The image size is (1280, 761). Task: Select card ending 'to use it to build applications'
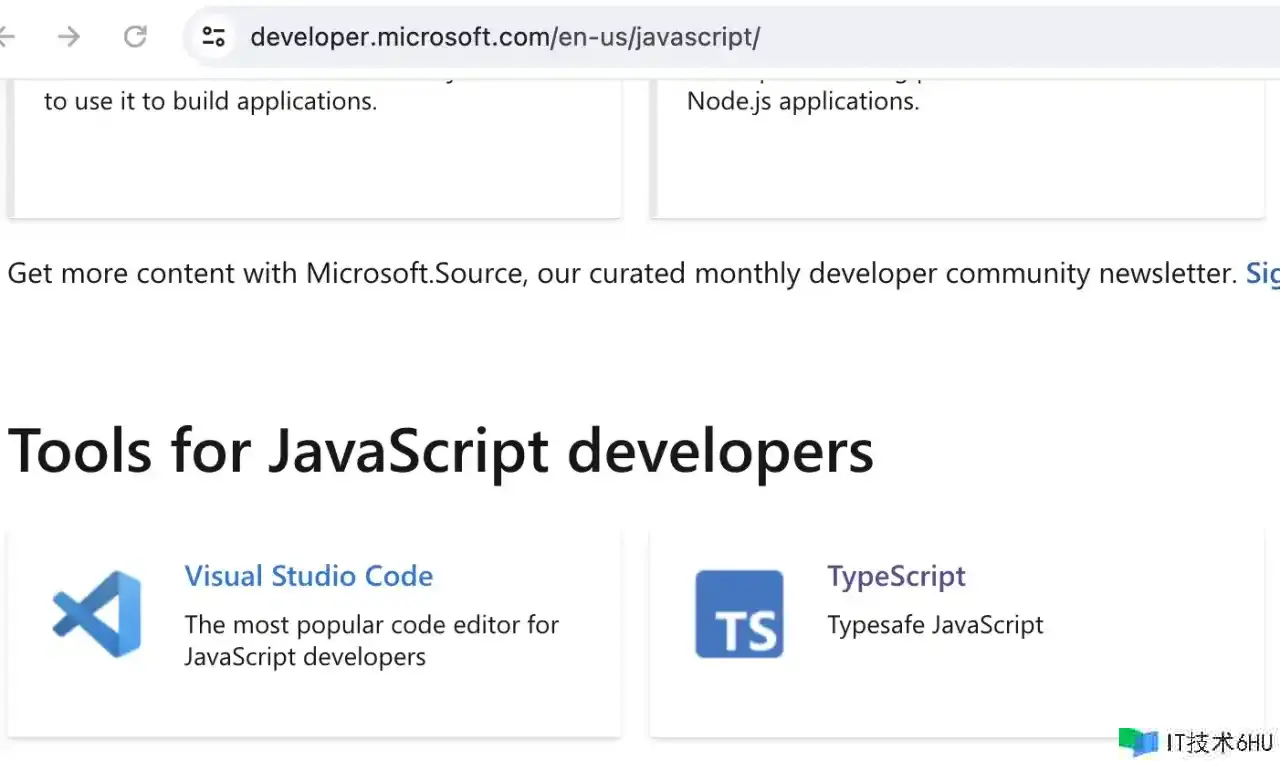point(314,150)
